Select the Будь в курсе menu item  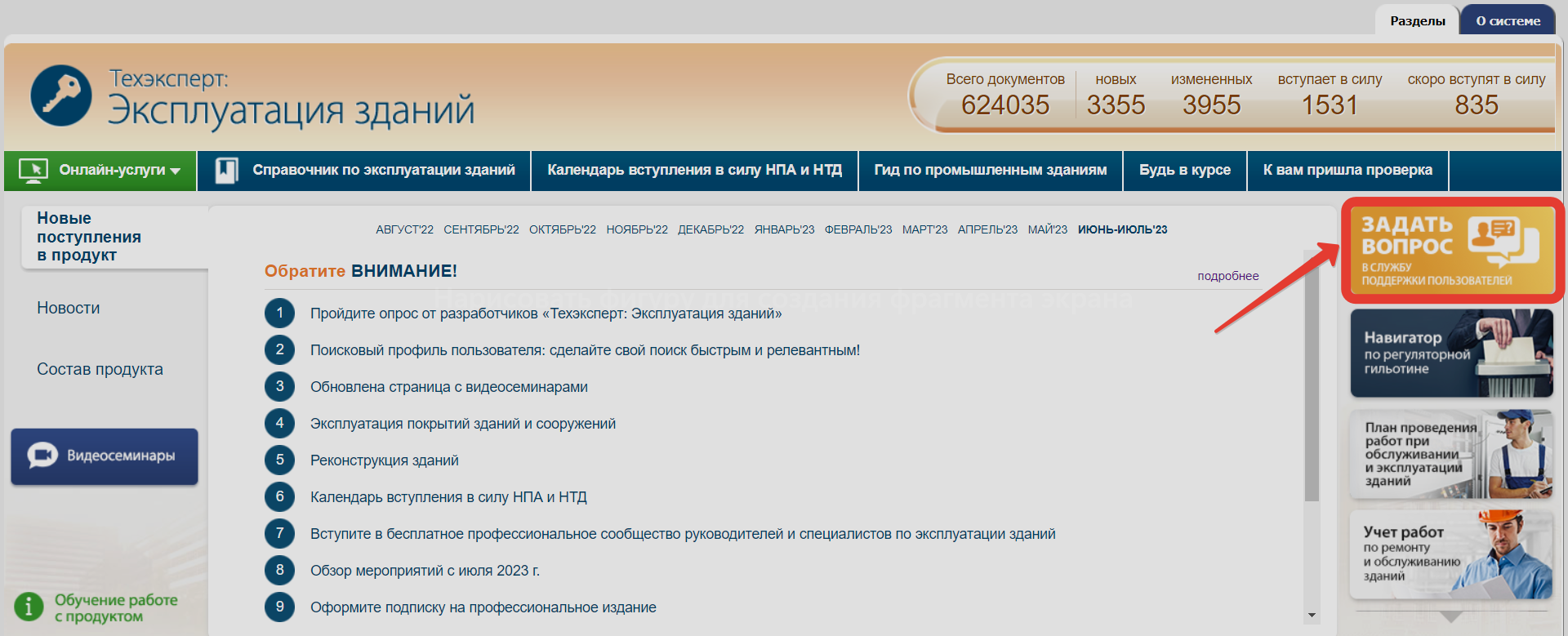(1185, 171)
